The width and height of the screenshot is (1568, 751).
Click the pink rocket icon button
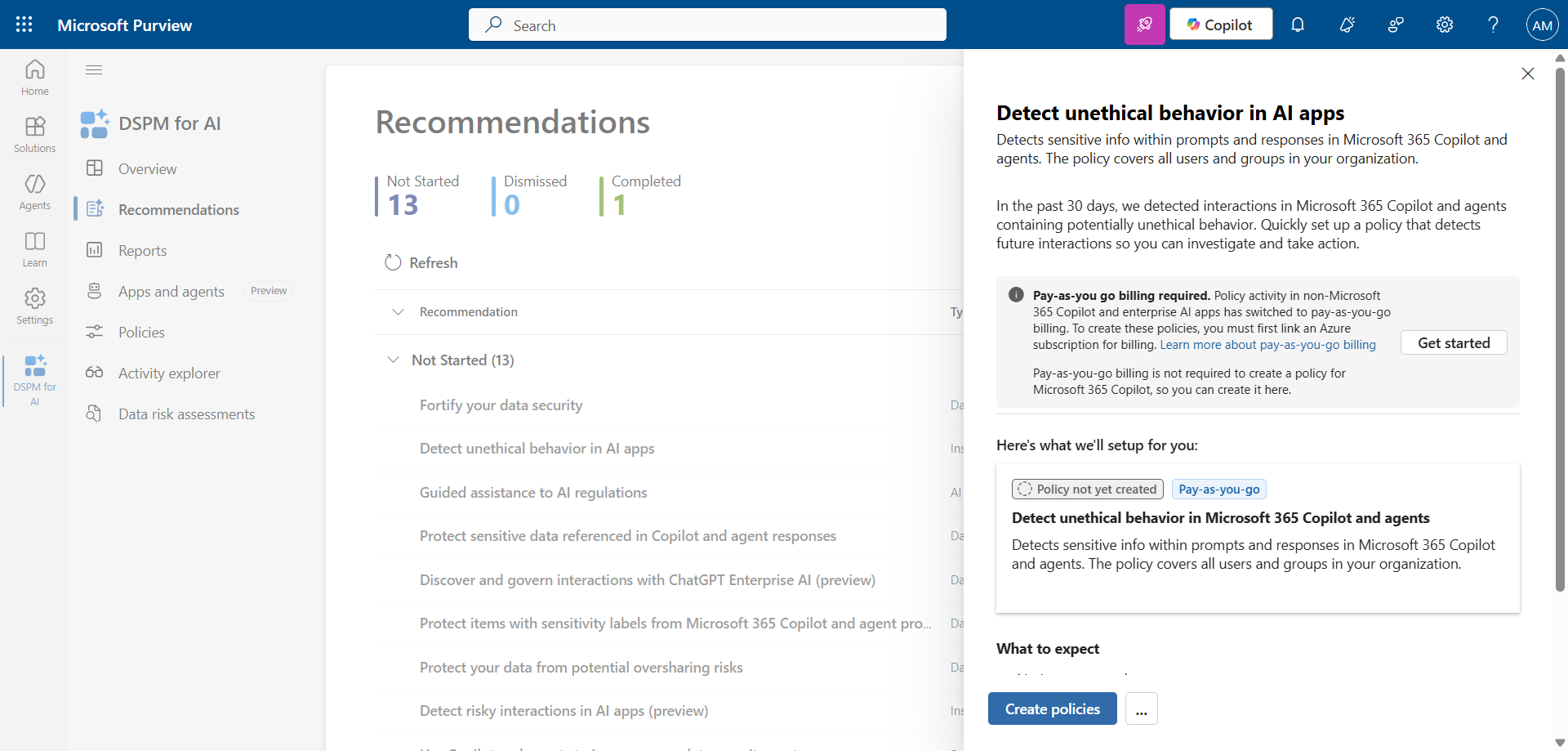[x=1144, y=25]
